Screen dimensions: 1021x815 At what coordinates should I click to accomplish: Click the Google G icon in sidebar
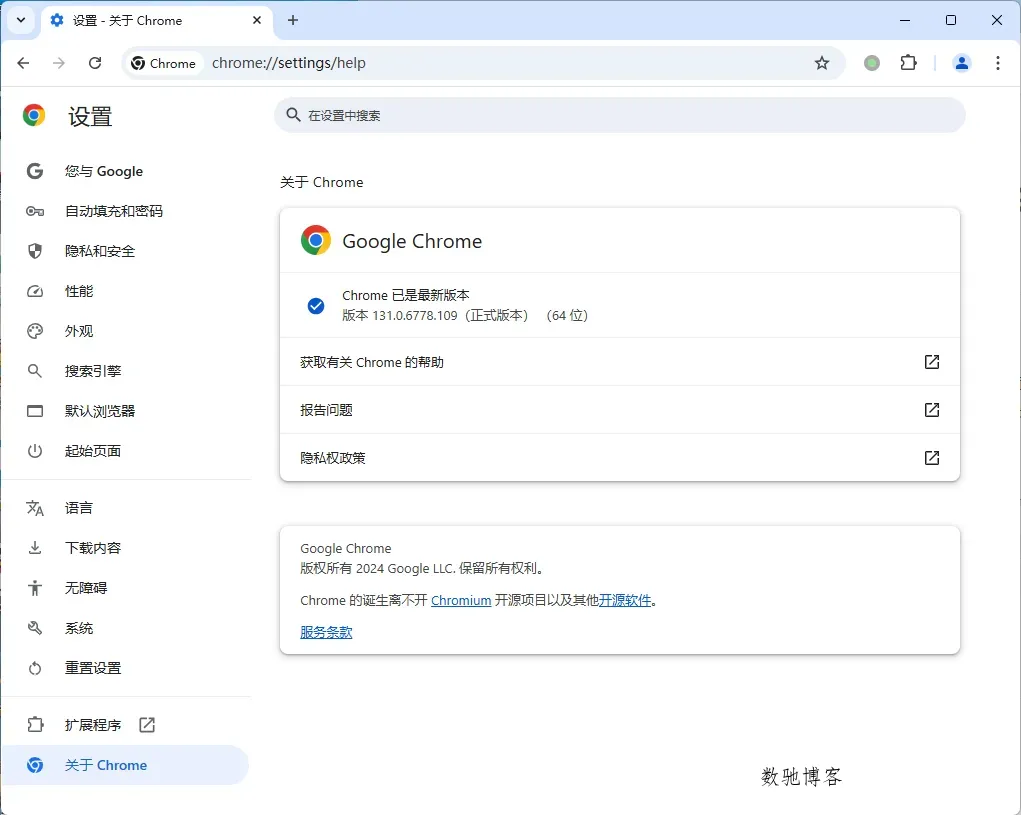[x=35, y=171]
